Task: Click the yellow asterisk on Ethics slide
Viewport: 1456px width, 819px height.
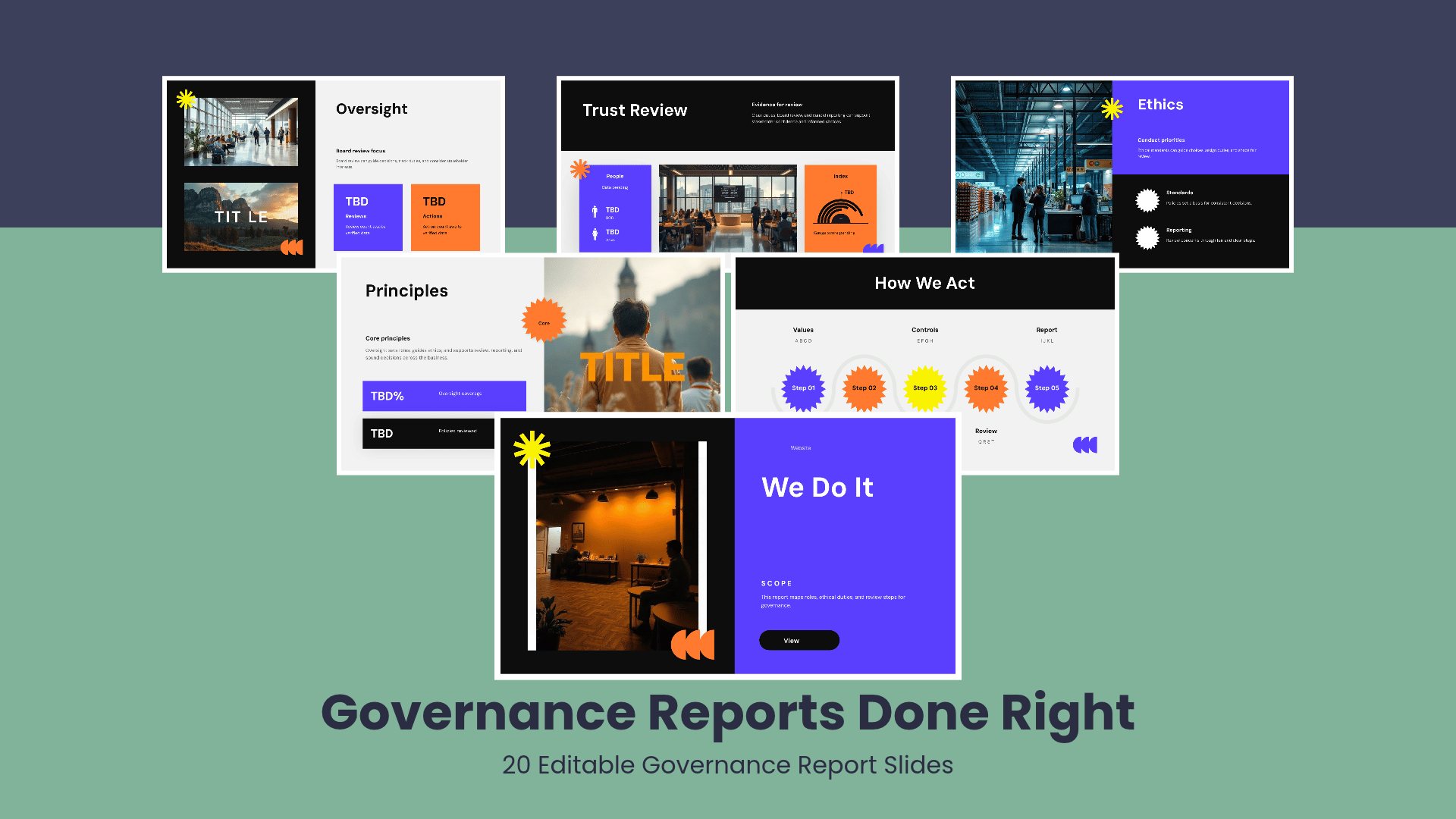Action: coord(1112,108)
